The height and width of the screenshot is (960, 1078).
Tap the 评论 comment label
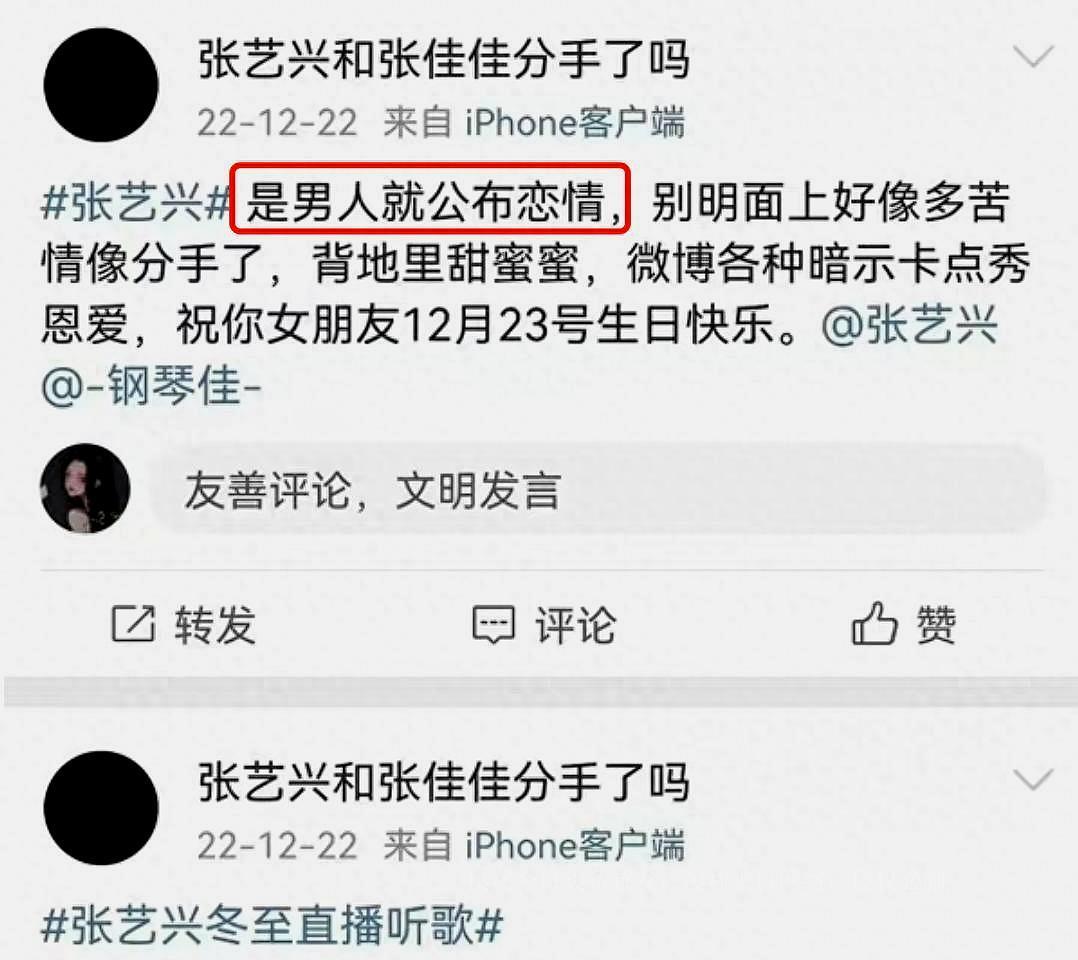tap(575, 625)
